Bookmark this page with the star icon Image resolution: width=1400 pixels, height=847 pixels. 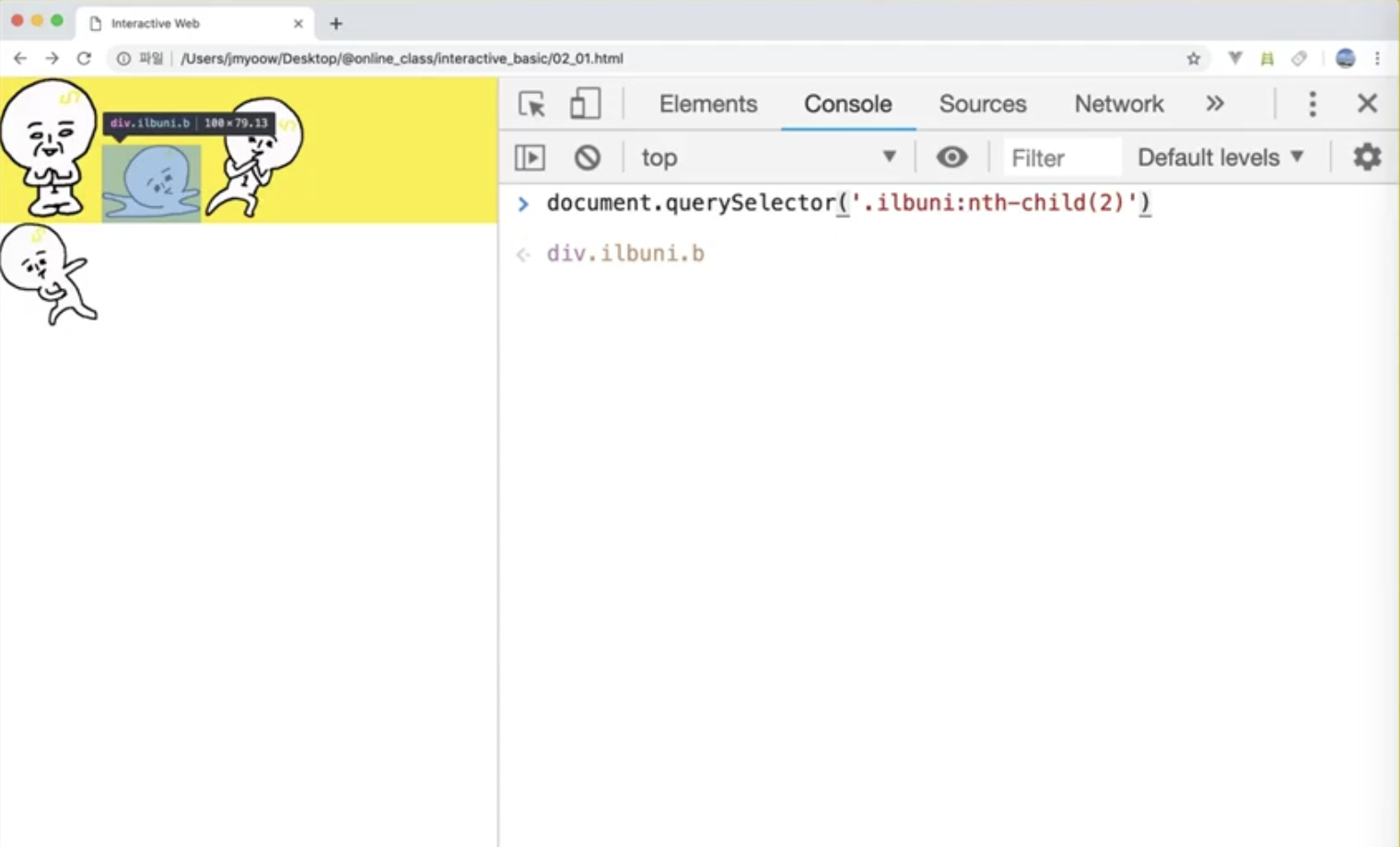[1194, 58]
